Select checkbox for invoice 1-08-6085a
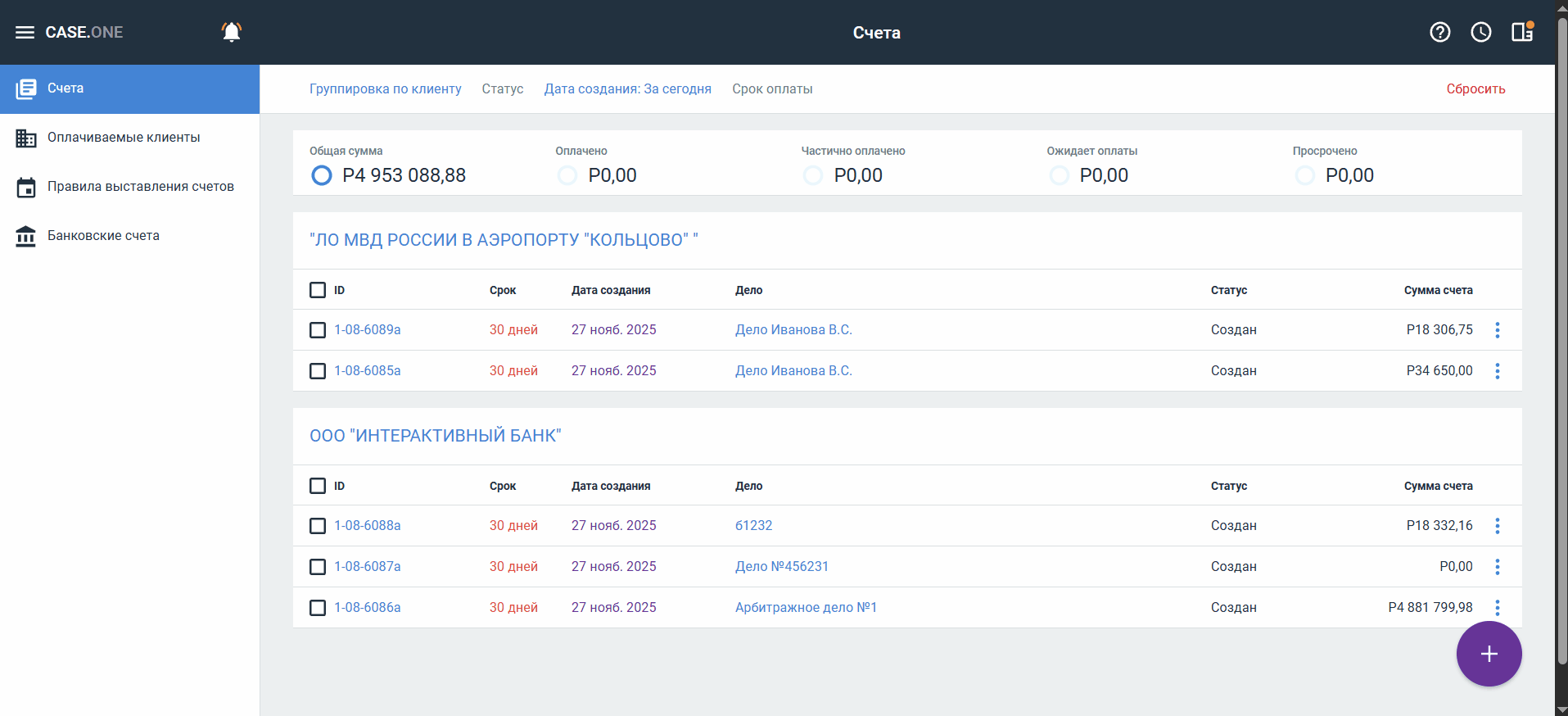Image resolution: width=1568 pixels, height=716 pixels. (x=318, y=371)
